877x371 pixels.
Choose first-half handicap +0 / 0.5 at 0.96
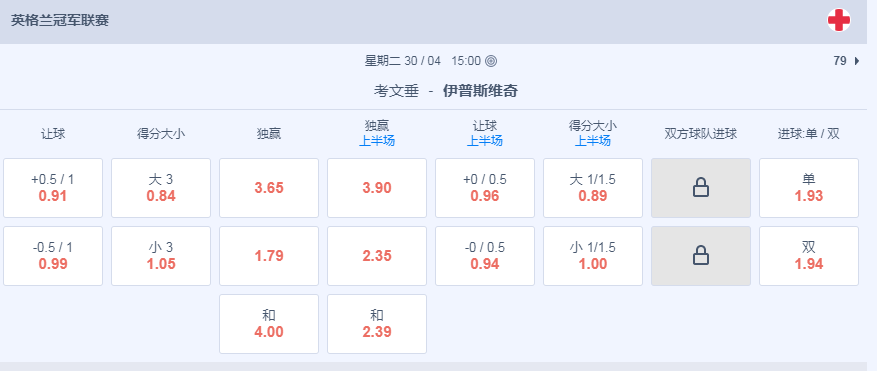(485, 188)
